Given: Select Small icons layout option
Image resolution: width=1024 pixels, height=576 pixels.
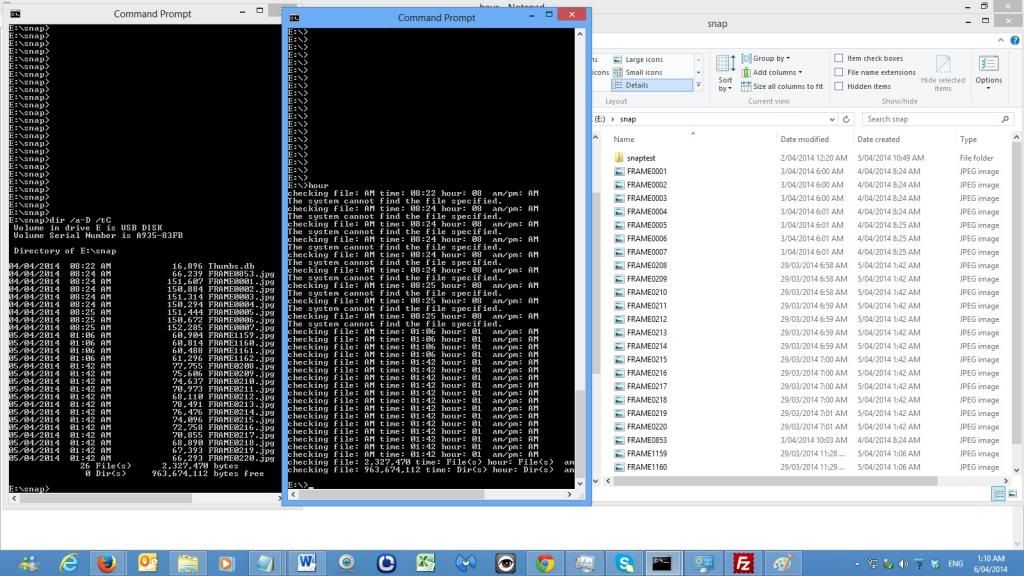Looking at the screenshot, I should click(x=643, y=72).
